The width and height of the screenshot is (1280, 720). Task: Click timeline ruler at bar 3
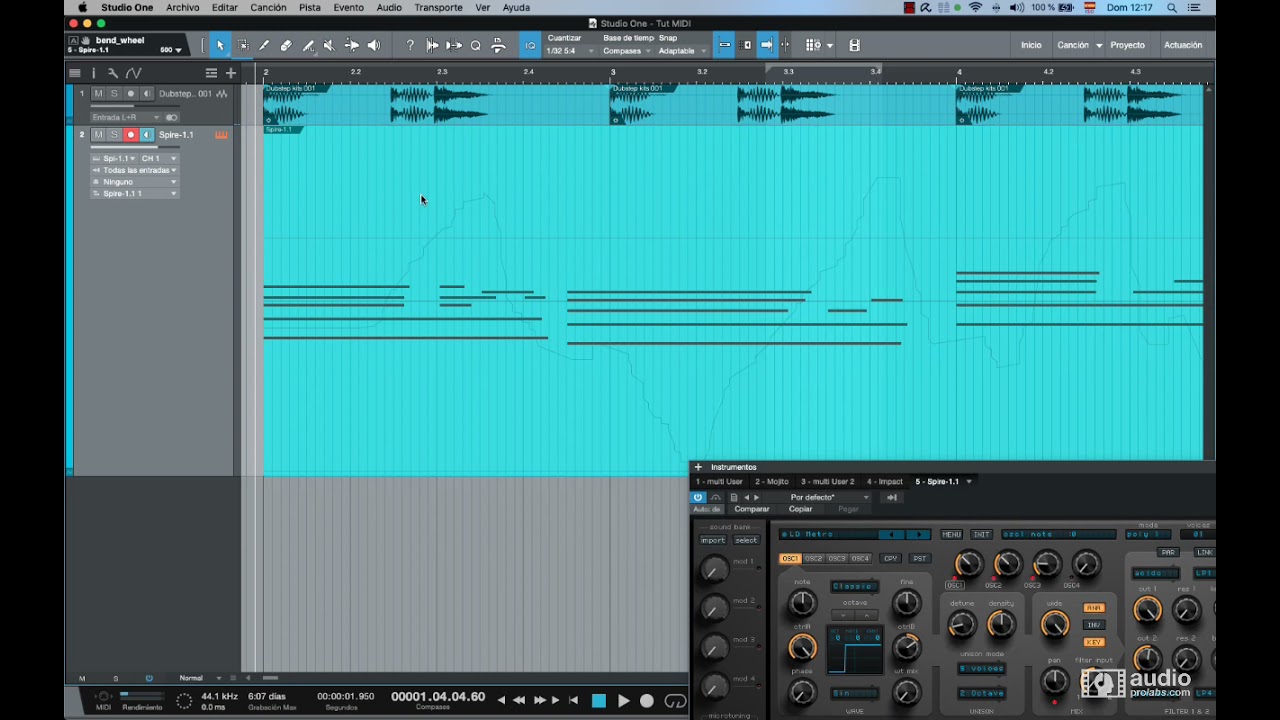(613, 72)
